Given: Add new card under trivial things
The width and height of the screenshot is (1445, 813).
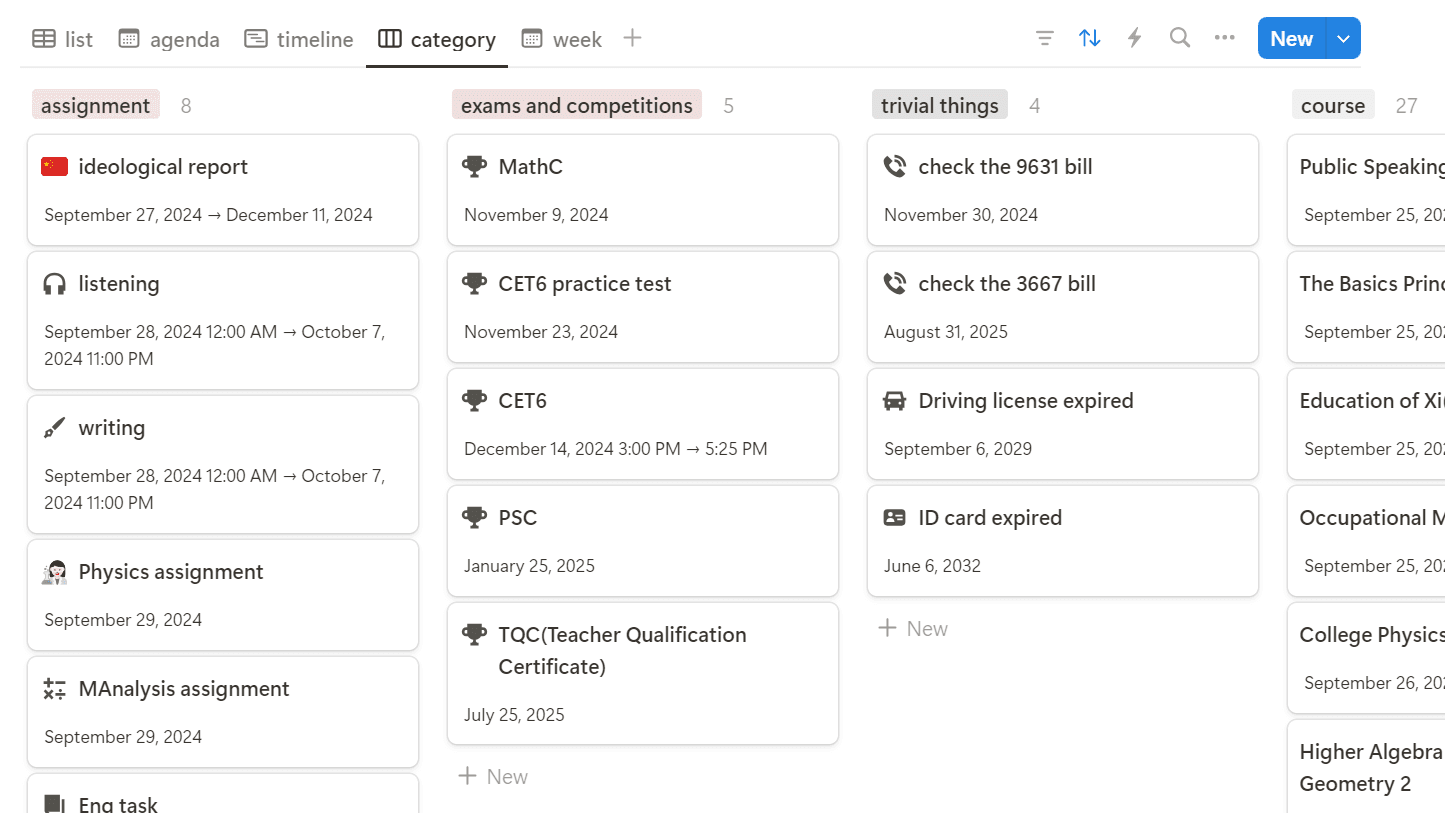Looking at the screenshot, I should (x=913, y=629).
